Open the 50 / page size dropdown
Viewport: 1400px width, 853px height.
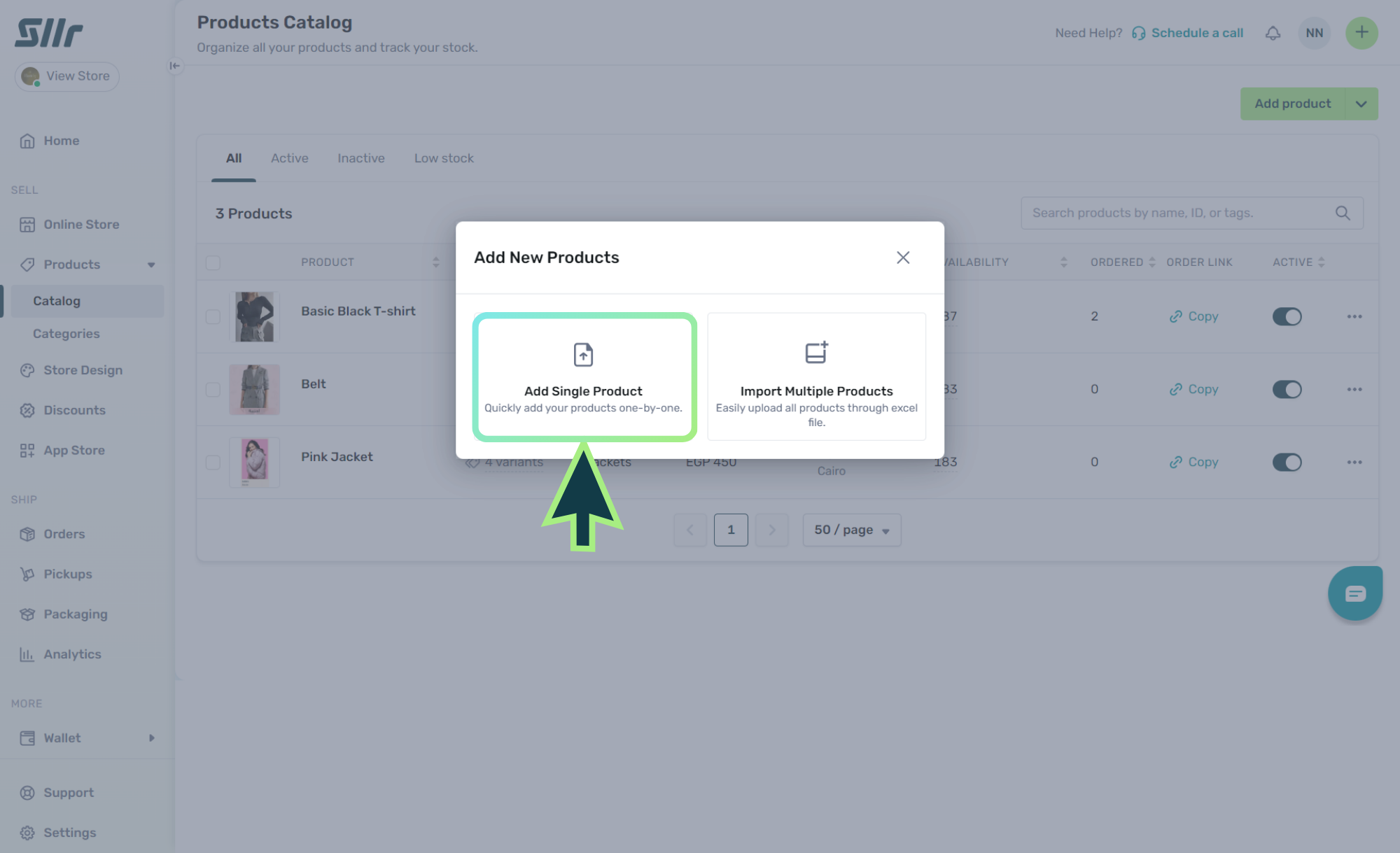pos(851,530)
